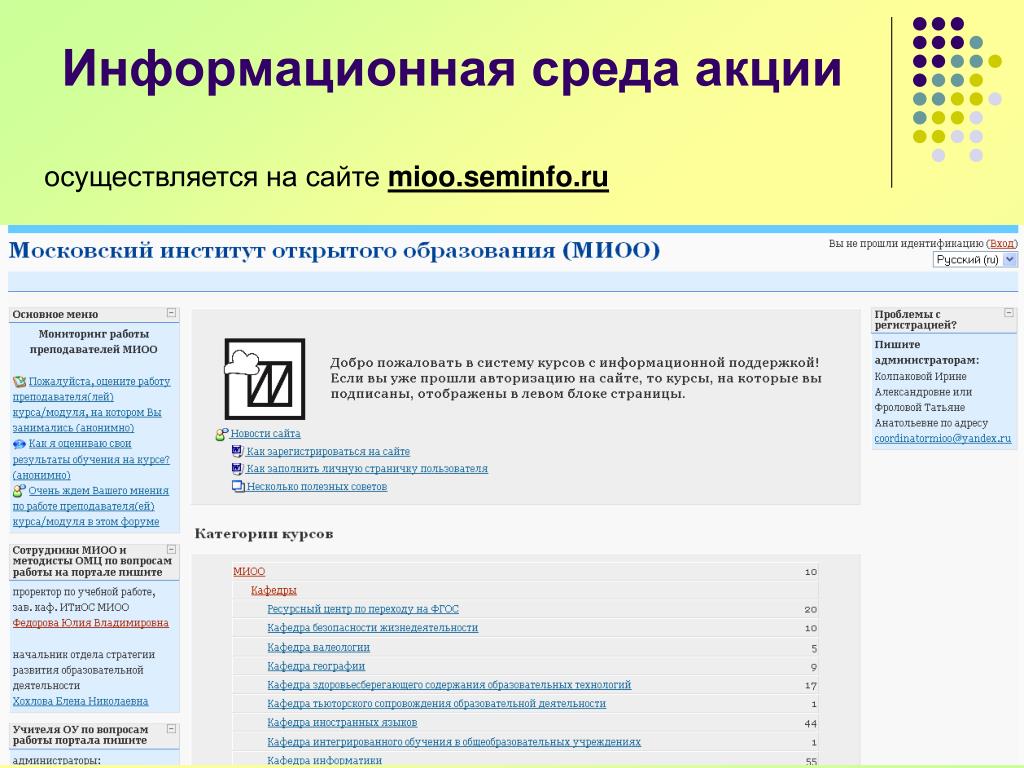
Task: Open 'Кафедра тьюторского сопровождения' category
Action: pos(436,703)
